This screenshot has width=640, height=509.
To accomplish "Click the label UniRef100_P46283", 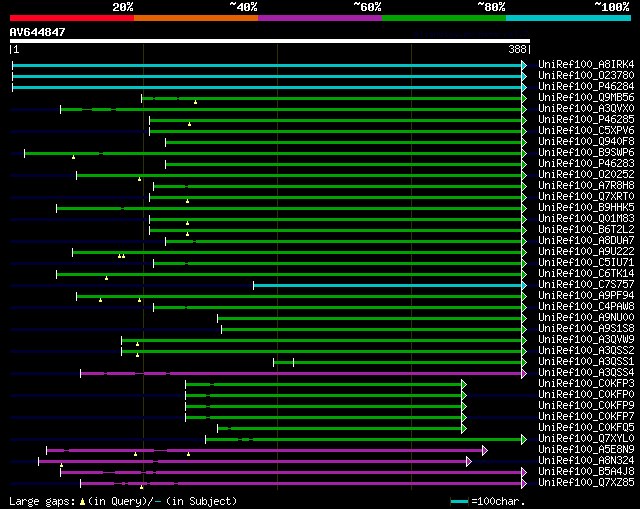I will coord(586,164).
